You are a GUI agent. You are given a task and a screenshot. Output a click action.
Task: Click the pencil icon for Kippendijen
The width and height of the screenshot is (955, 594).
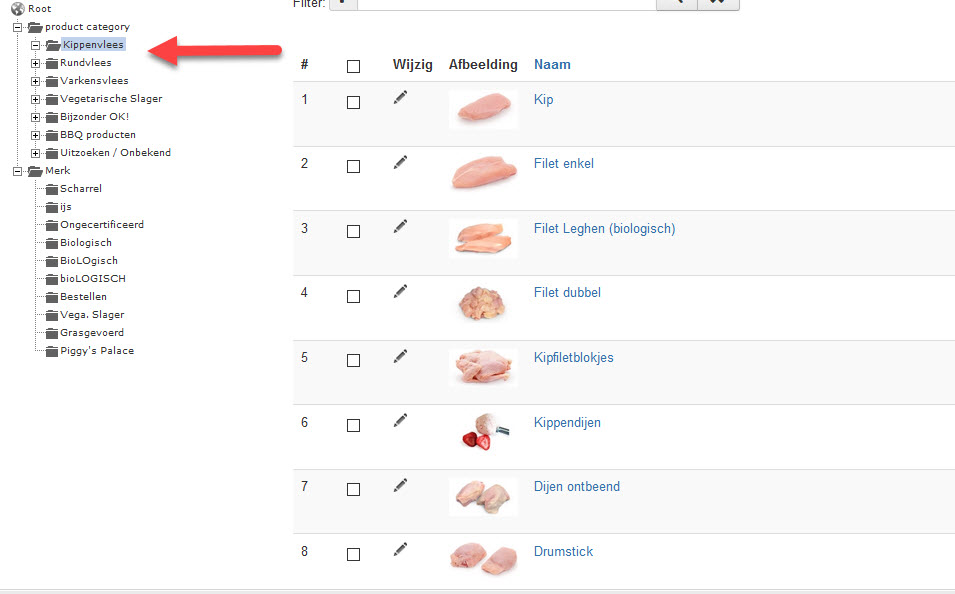[400, 420]
